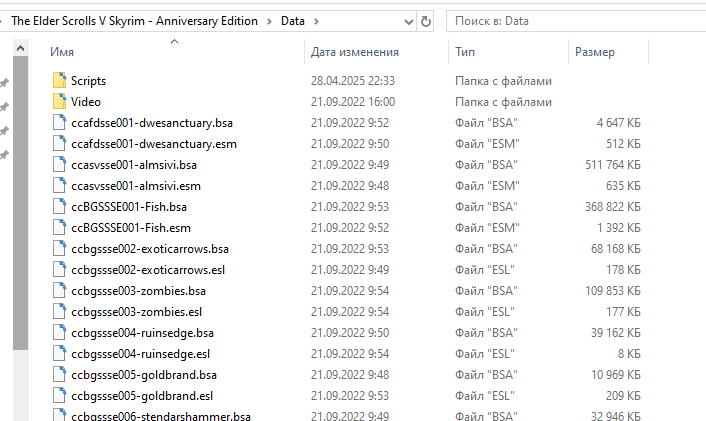
Task: Click the navigation pane scrollbar thumb
Action: 20,203
